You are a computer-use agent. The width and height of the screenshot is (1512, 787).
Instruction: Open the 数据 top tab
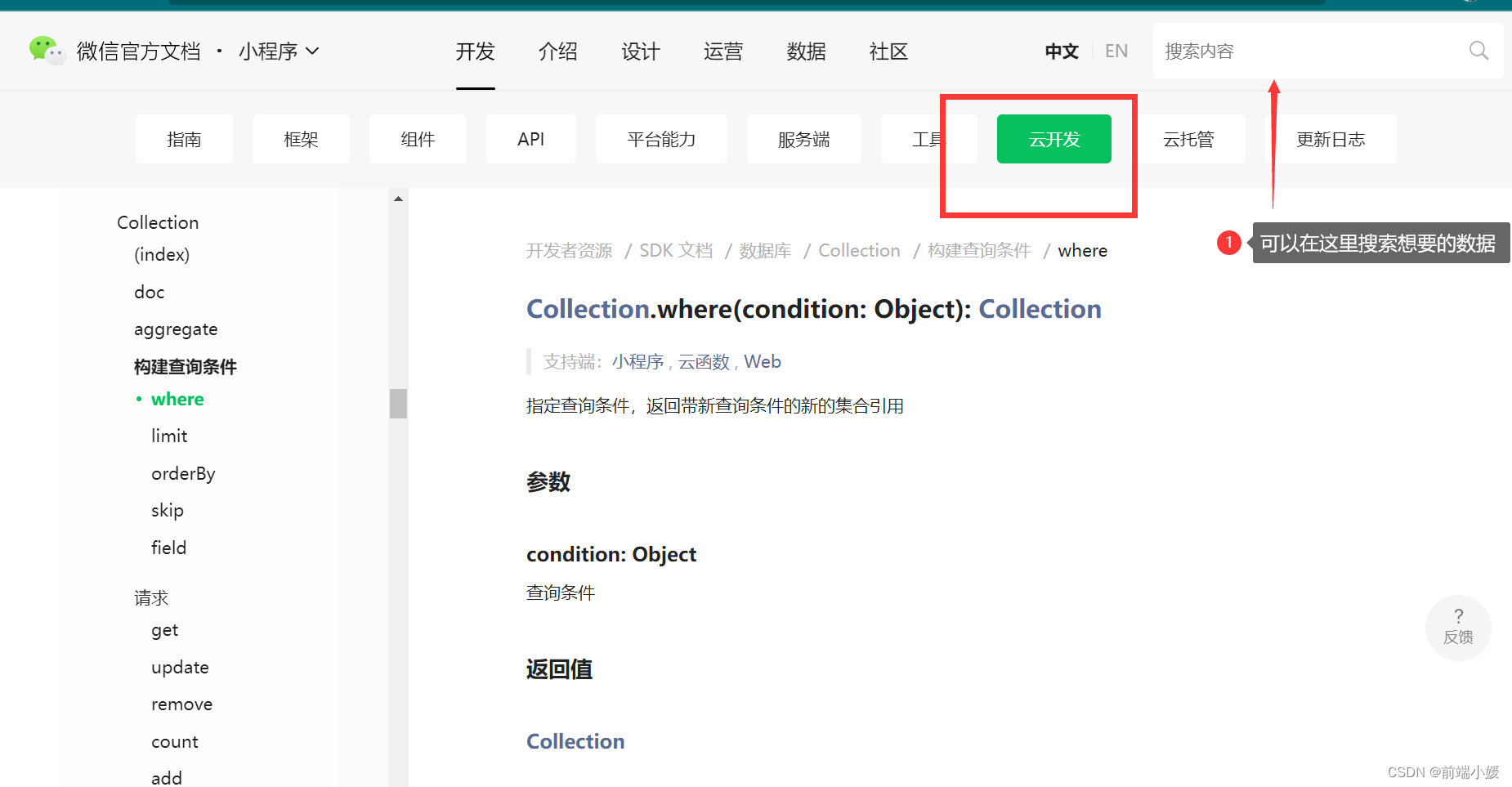[807, 51]
